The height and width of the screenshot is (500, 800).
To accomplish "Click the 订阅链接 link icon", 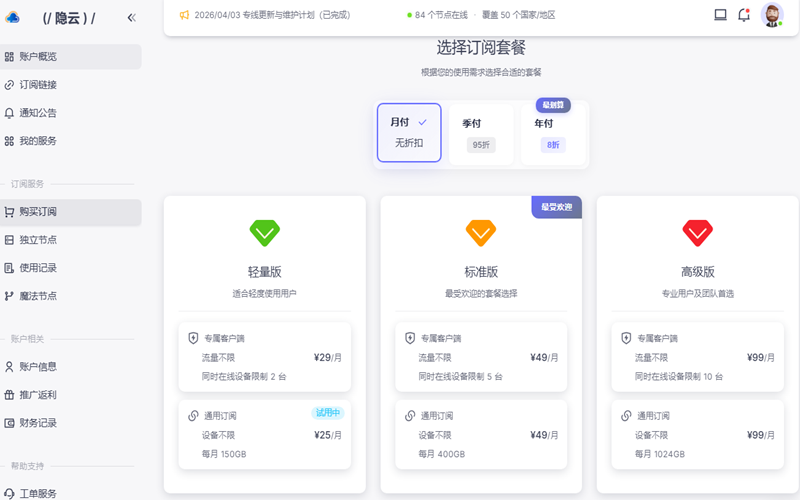I will (x=9, y=85).
